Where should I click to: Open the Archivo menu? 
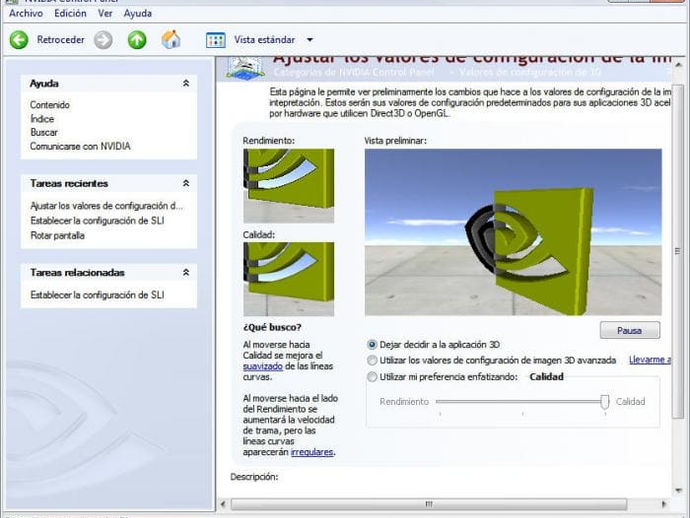(26, 13)
